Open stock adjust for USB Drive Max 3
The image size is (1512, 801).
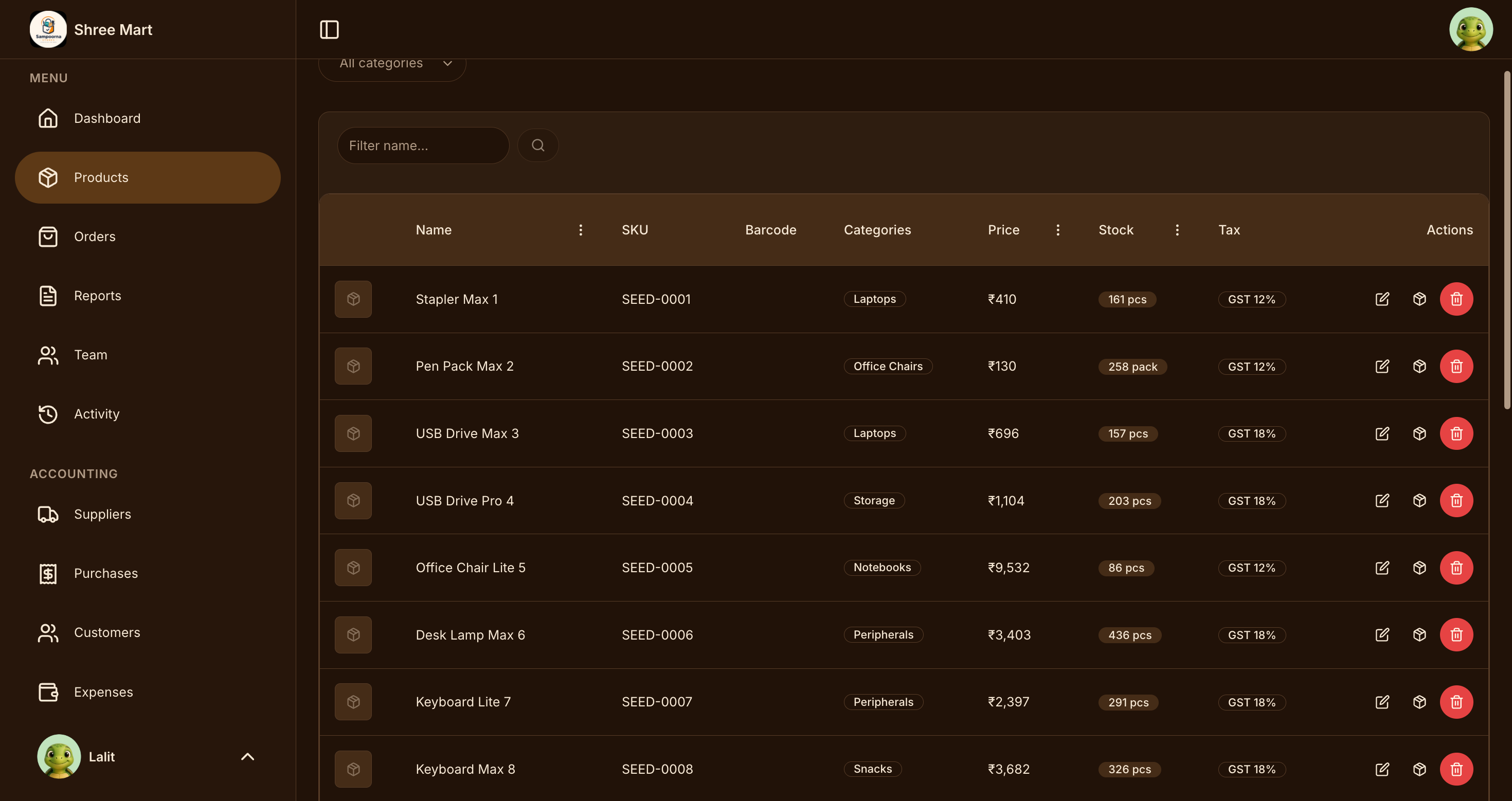(x=1419, y=433)
